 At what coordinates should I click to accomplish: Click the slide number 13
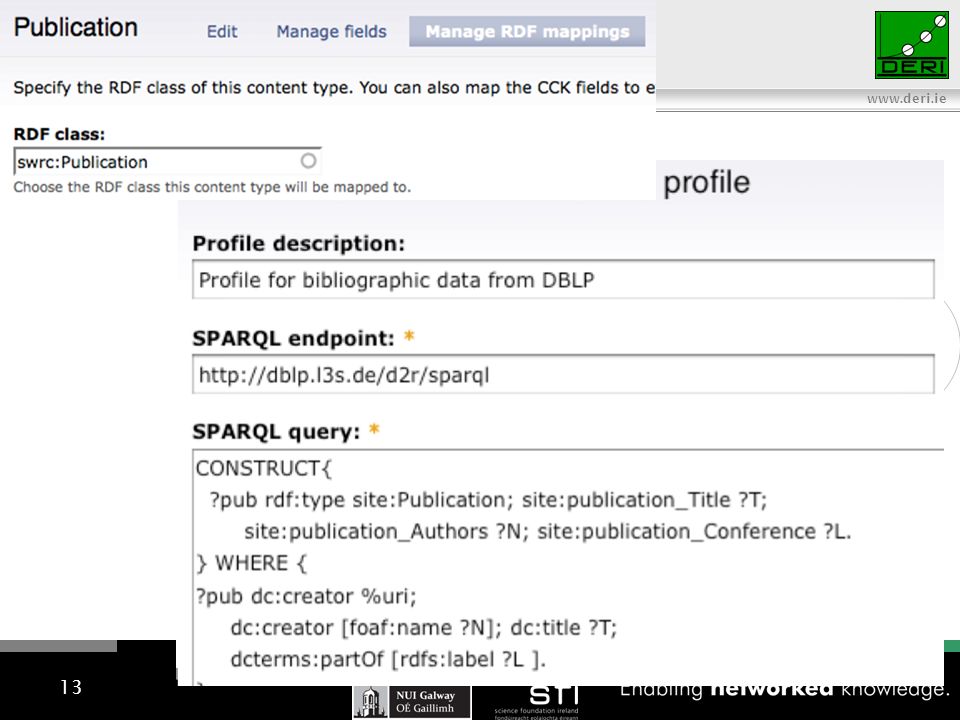(x=71, y=687)
